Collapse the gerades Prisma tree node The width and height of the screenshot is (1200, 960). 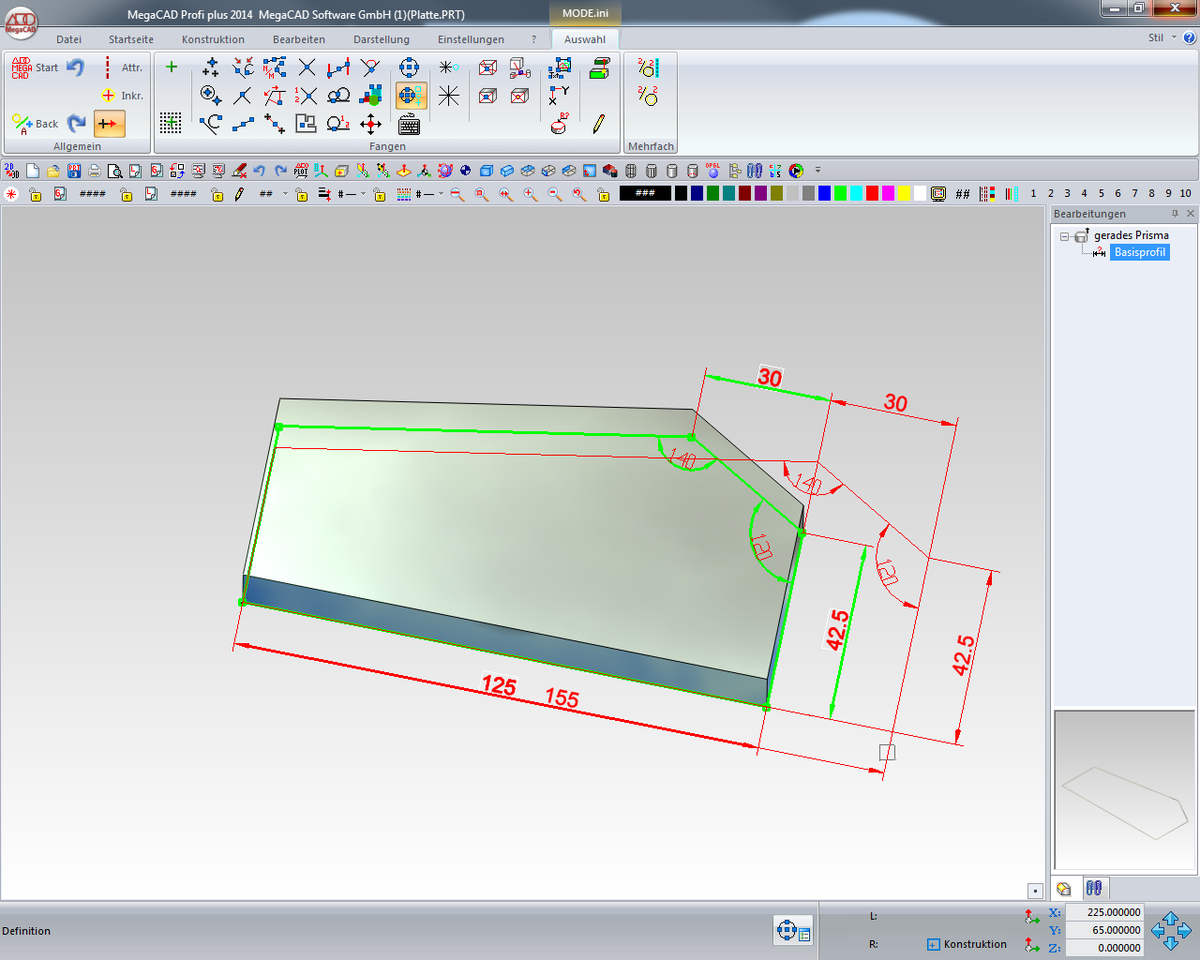pos(1065,236)
